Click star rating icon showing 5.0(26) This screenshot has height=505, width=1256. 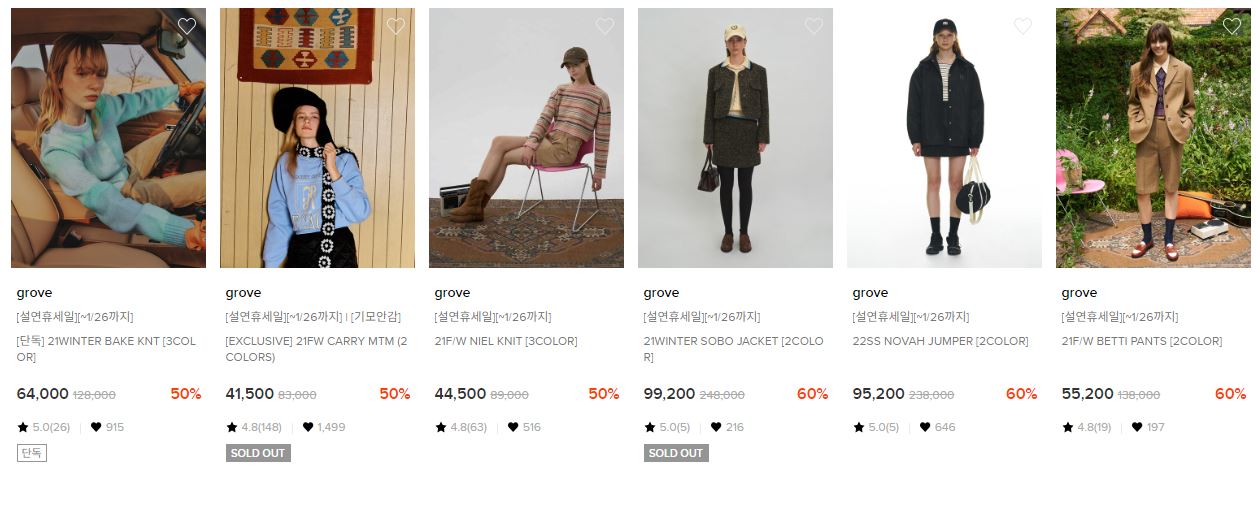22,427
